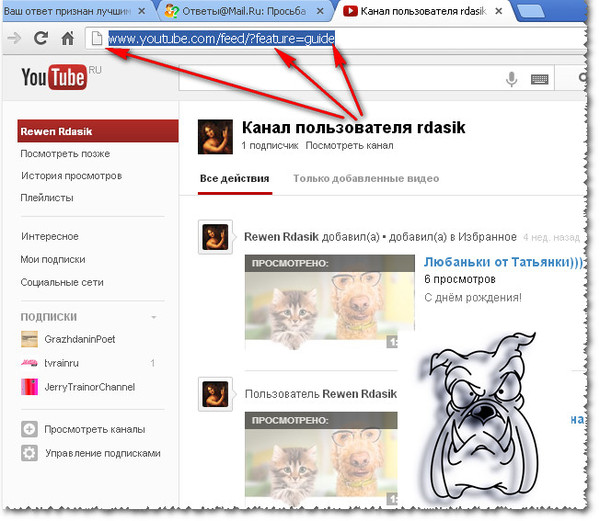Screen dimensions: 600x521
Task: Open GrazhdaninPoet subscription name
Action: (80, 339)
